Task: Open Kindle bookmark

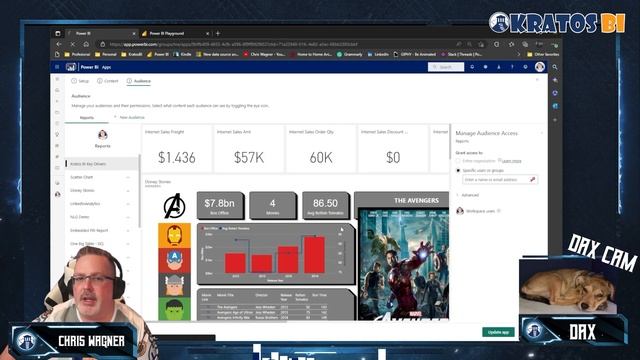Action: (182, 54)
